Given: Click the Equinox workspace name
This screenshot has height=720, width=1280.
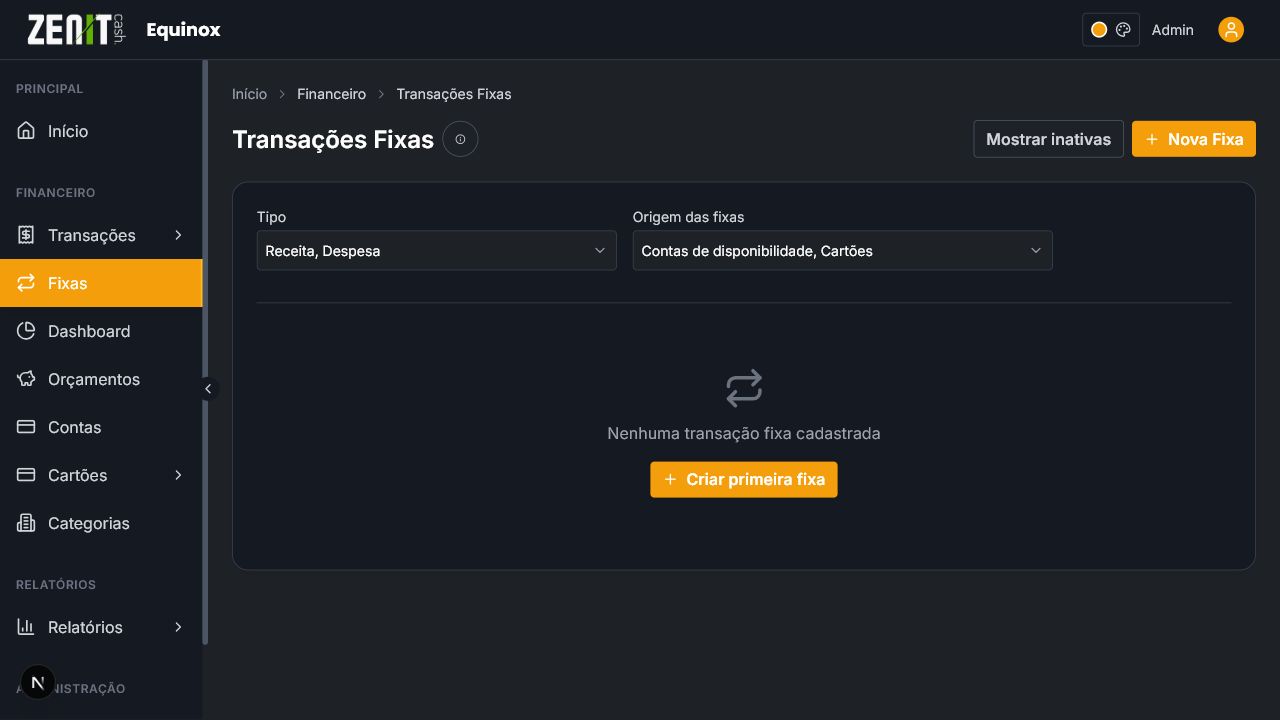Looking at the screenshot, I should point(183,30).
